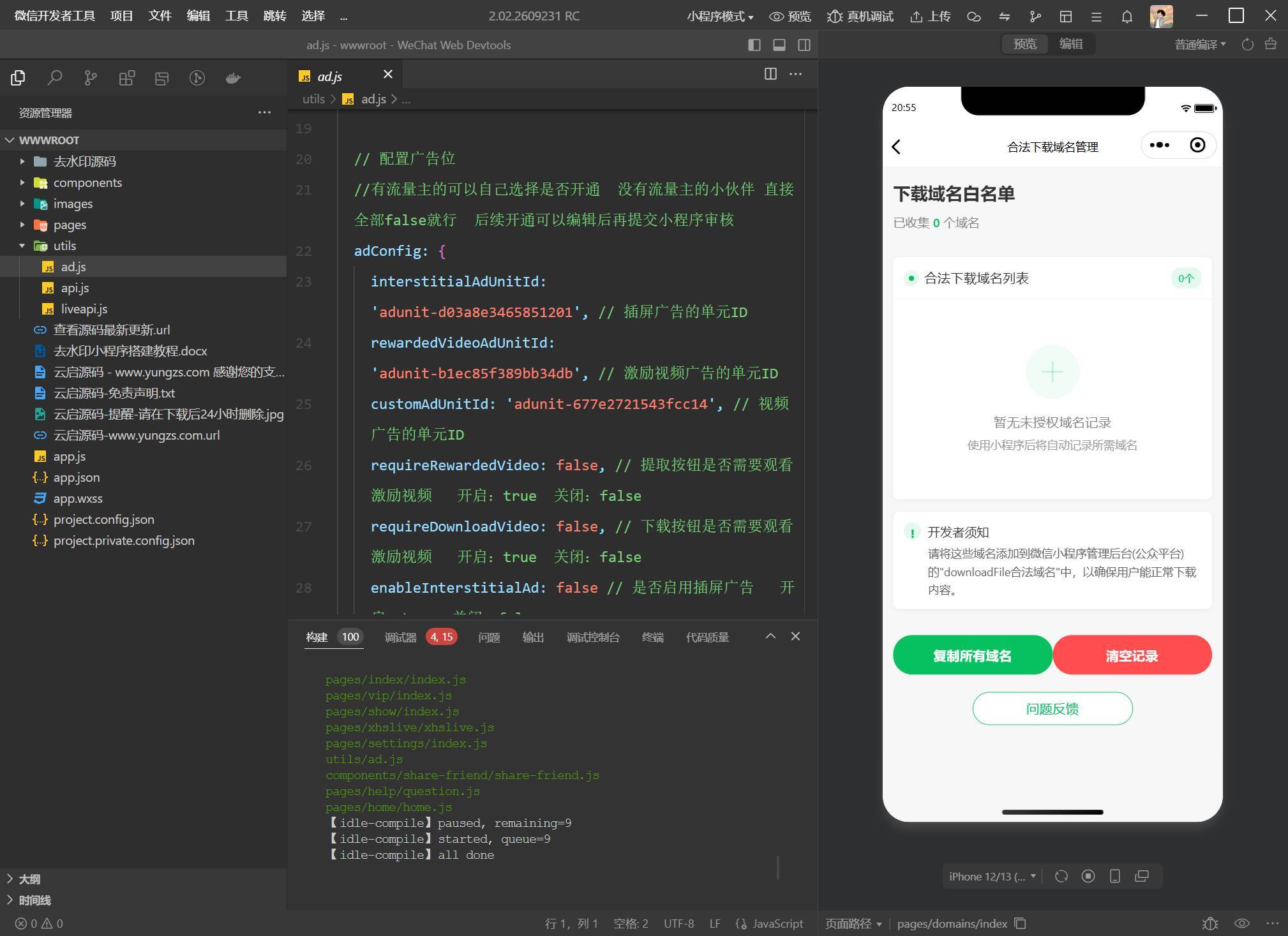This screenshot has width=1288, height=936.
Task: Click the plus circle in domain list
Action: pos(1052,371)
